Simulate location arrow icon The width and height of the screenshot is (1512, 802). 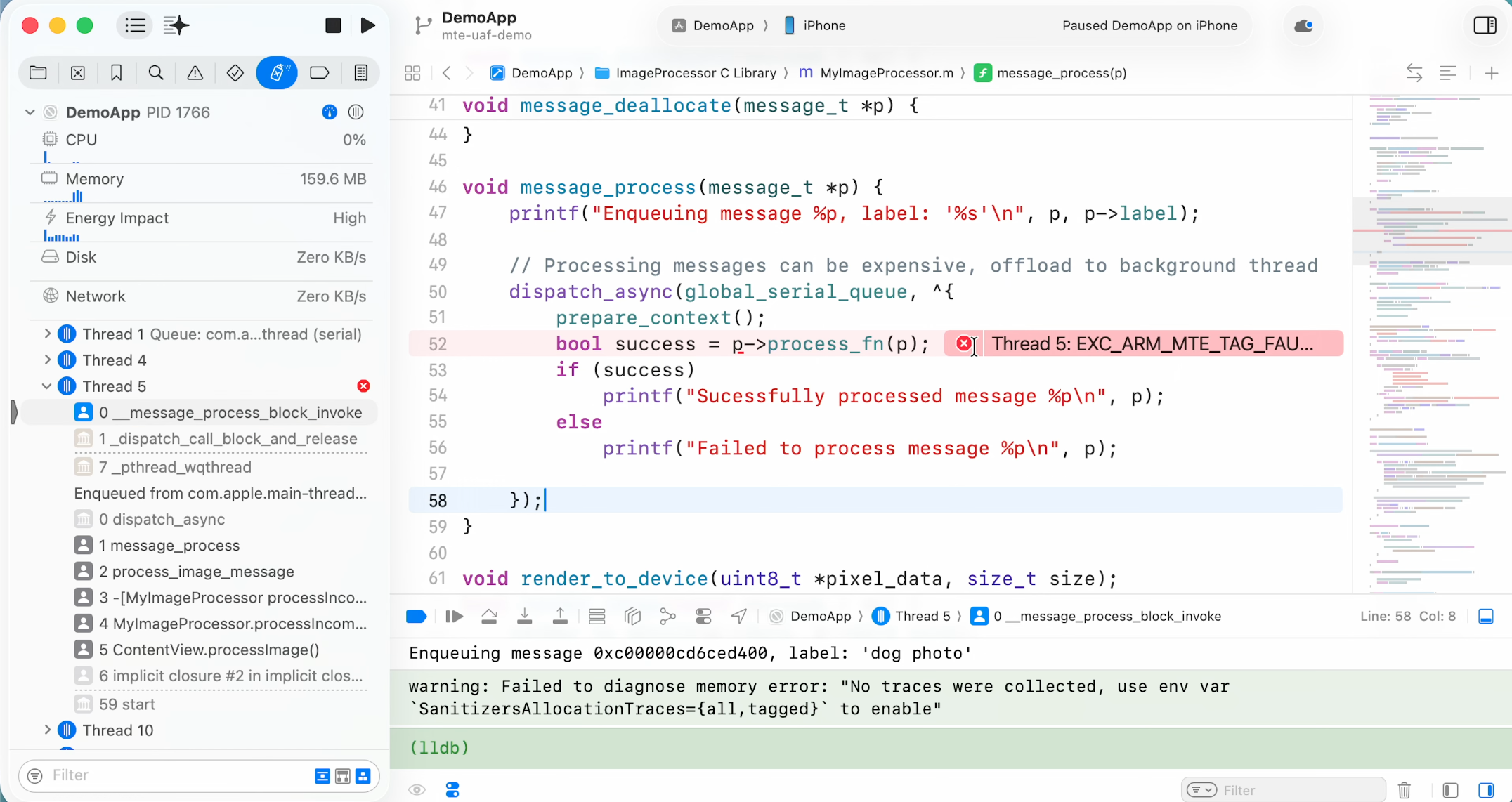point(738,617)
